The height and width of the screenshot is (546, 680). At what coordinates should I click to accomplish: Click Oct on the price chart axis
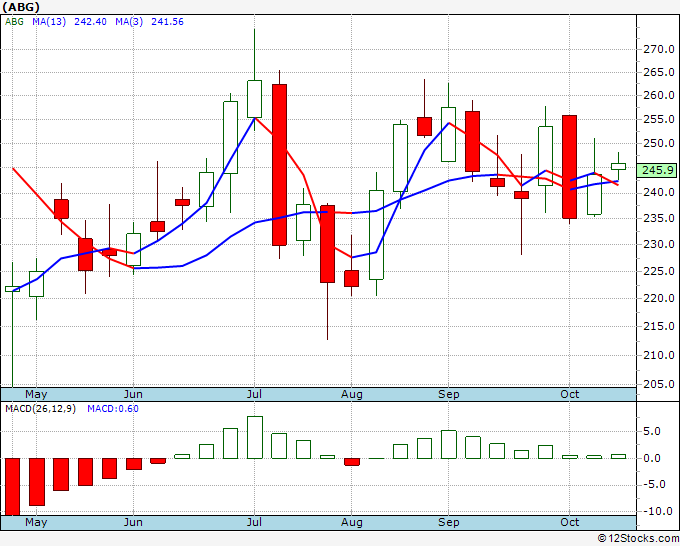tap(569, 394)
